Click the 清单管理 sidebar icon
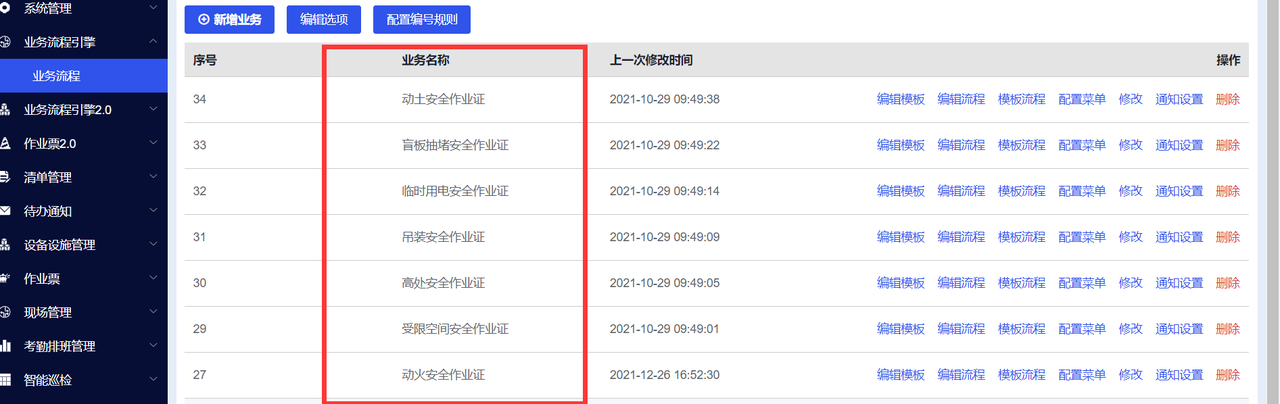This screenshot has width=1280, height=404. coord(5,177)
